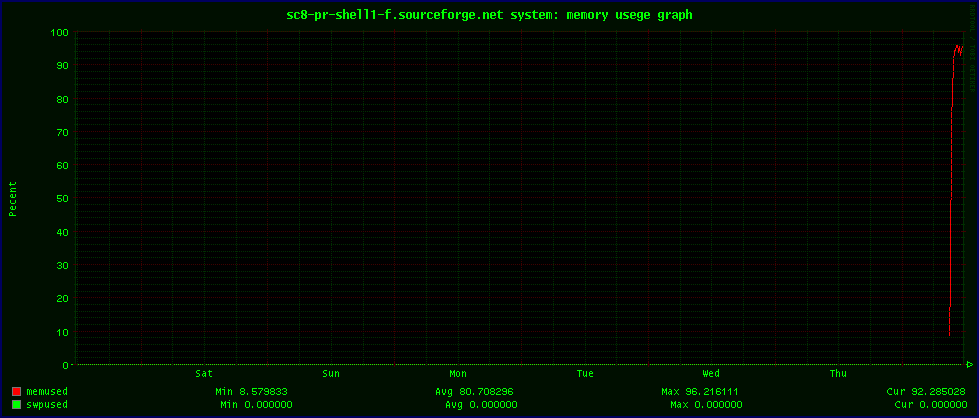Click the Pecent y-axis label
The height and width of the screenshot is (418, 979).
click(12, 199)
